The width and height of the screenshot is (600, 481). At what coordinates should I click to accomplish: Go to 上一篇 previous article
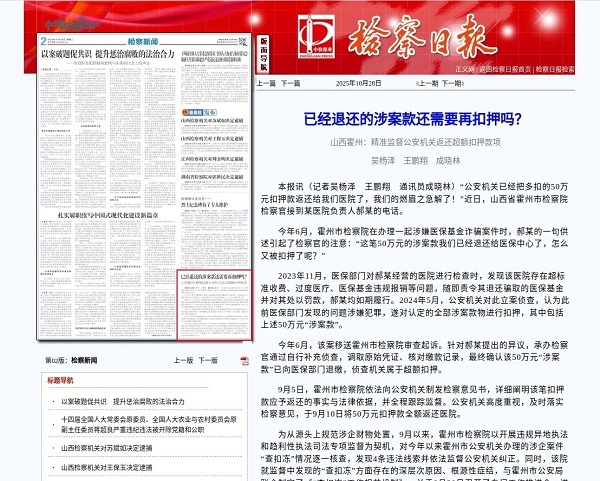(267, 83)
